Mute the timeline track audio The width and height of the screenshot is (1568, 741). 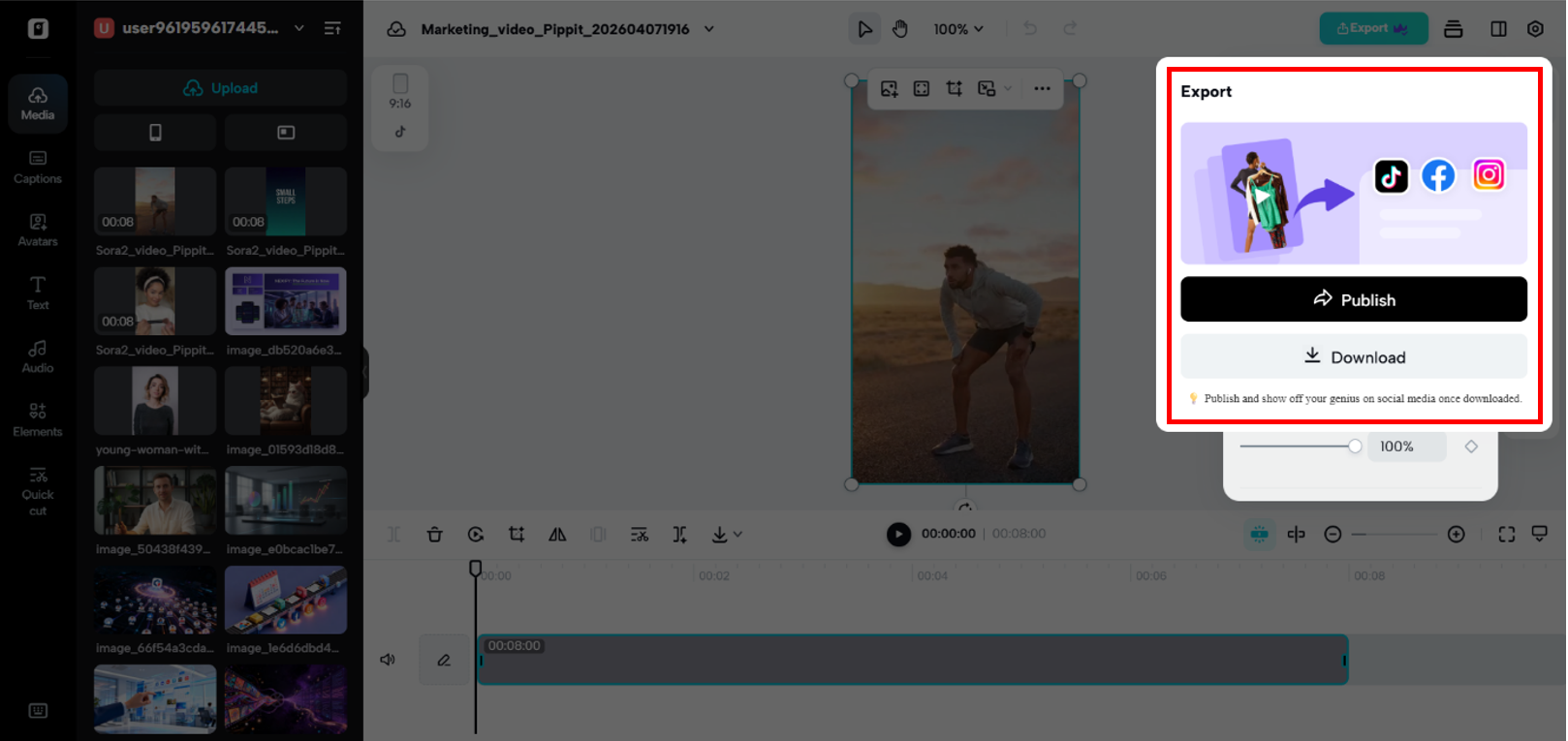[388, 660]
